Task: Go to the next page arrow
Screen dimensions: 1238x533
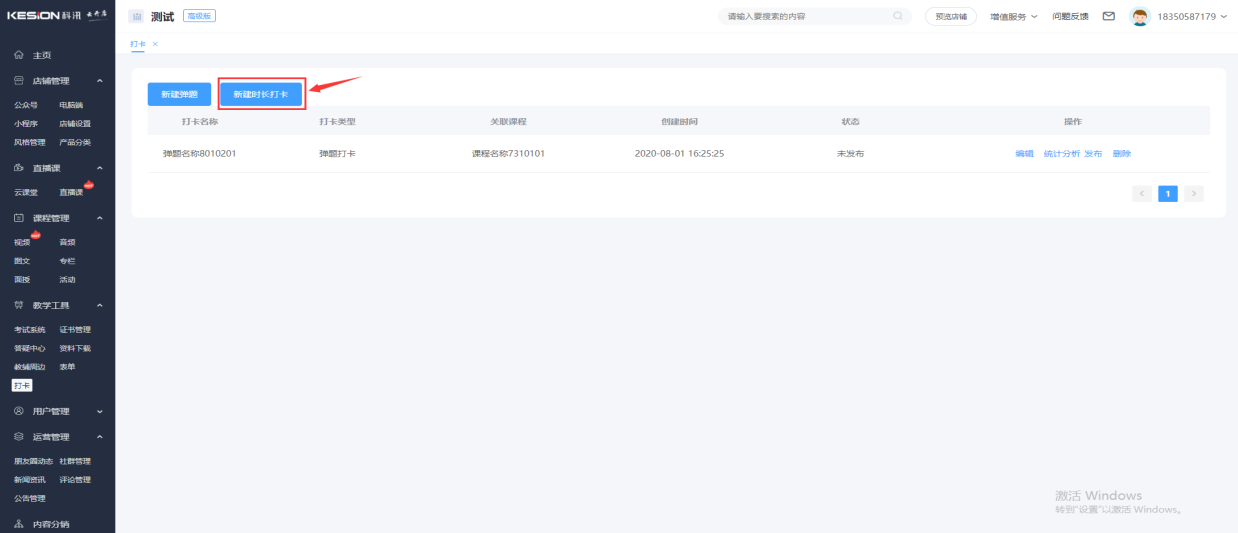Action: (x=1194, y=194)
